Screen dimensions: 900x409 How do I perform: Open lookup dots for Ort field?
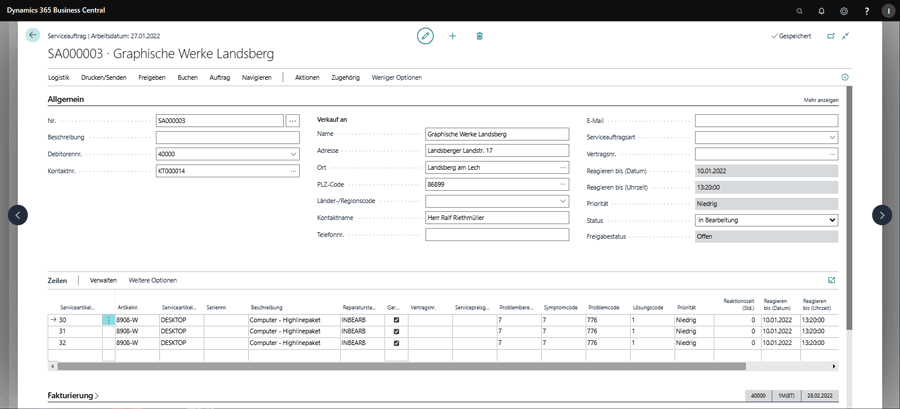point(563,168)
